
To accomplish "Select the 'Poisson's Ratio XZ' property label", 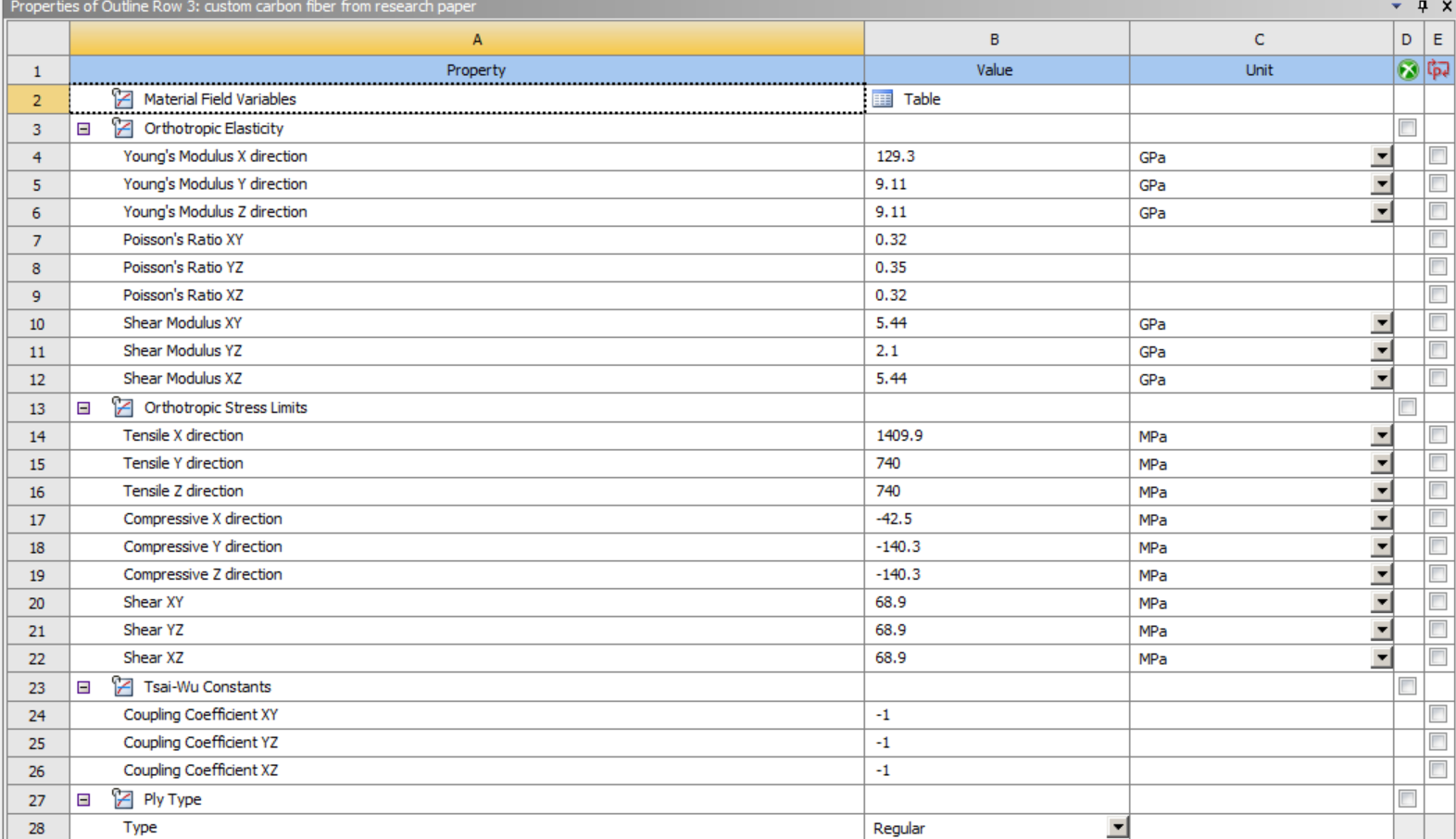I will 183,294.
